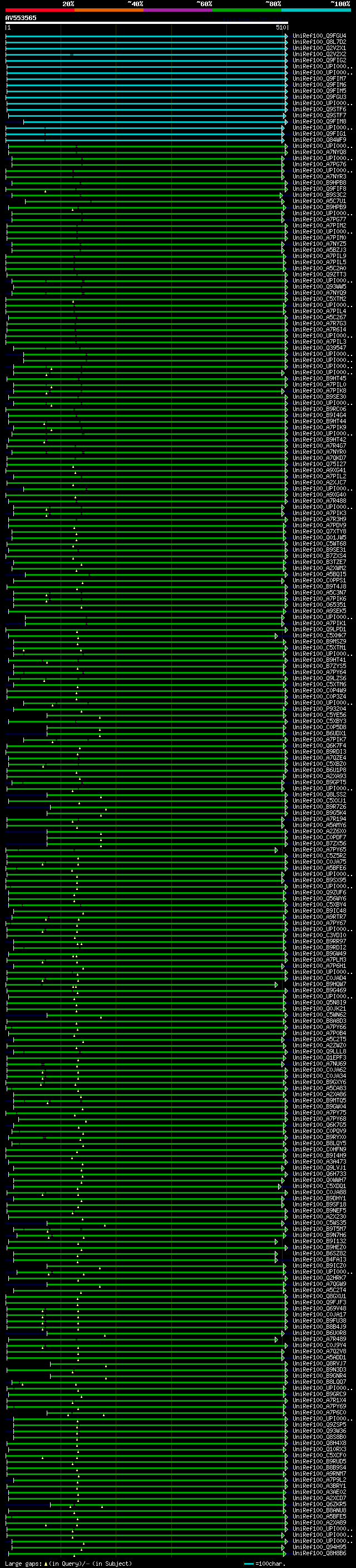Viewport: 356px width, 1568px height.
Task: Click the UniRef100_Q6K7F4 row label
Action: coord(319,746)
